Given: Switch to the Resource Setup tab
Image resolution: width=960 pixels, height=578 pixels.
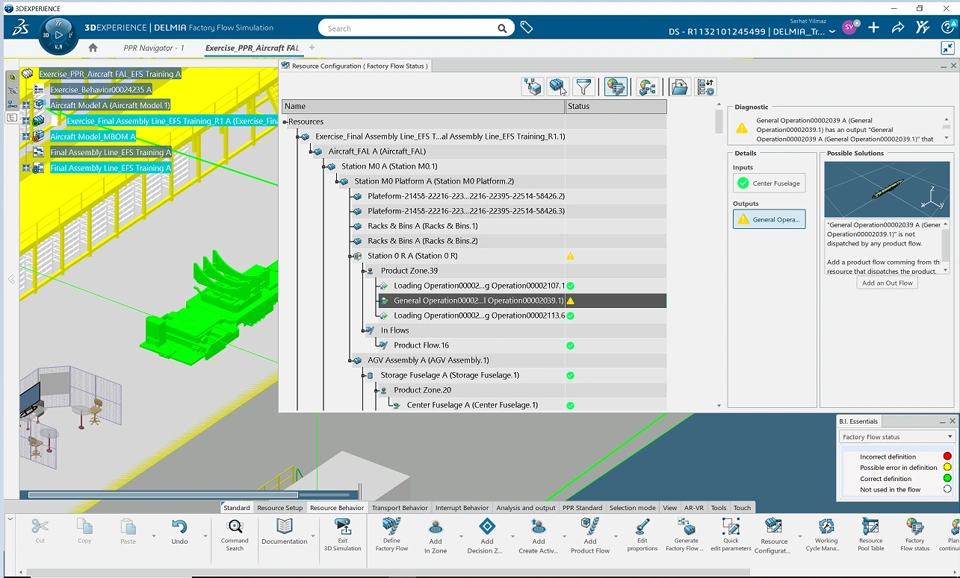Looking at the screenshot, I should tap(280, 508).
